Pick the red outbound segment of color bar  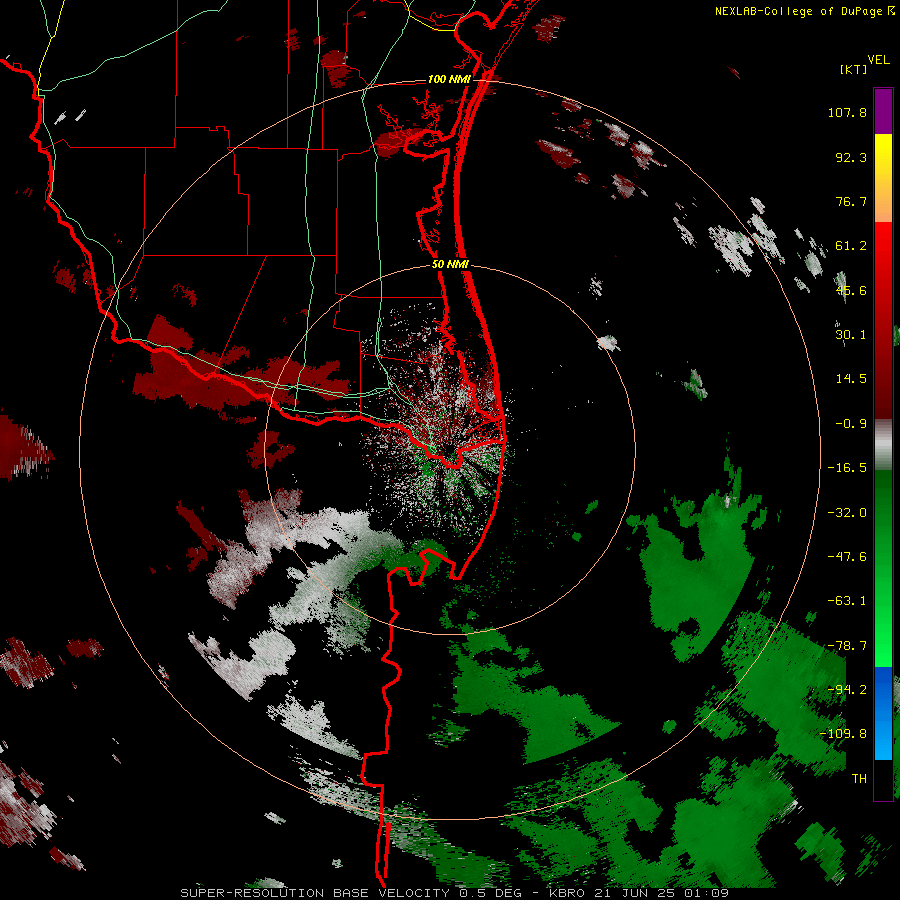coord(883,320)
